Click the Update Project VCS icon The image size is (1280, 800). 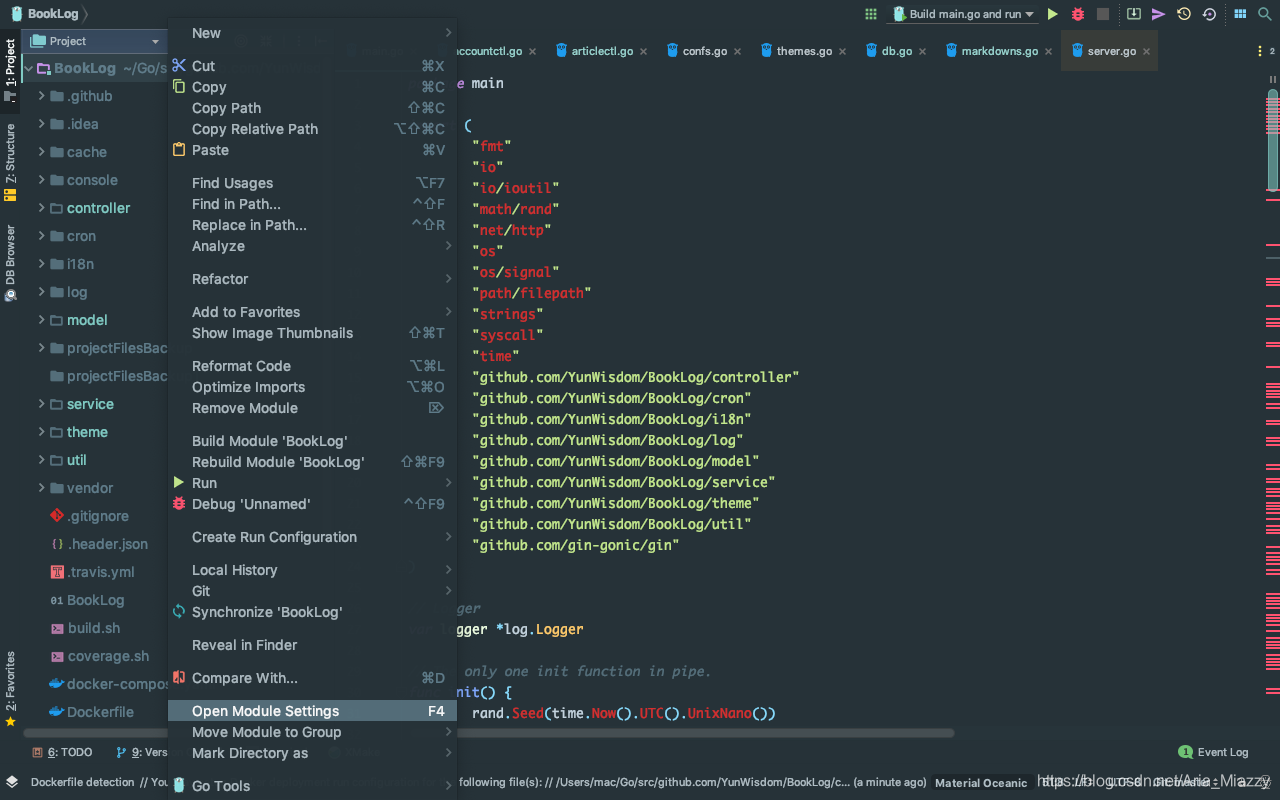pos(1133,14)
